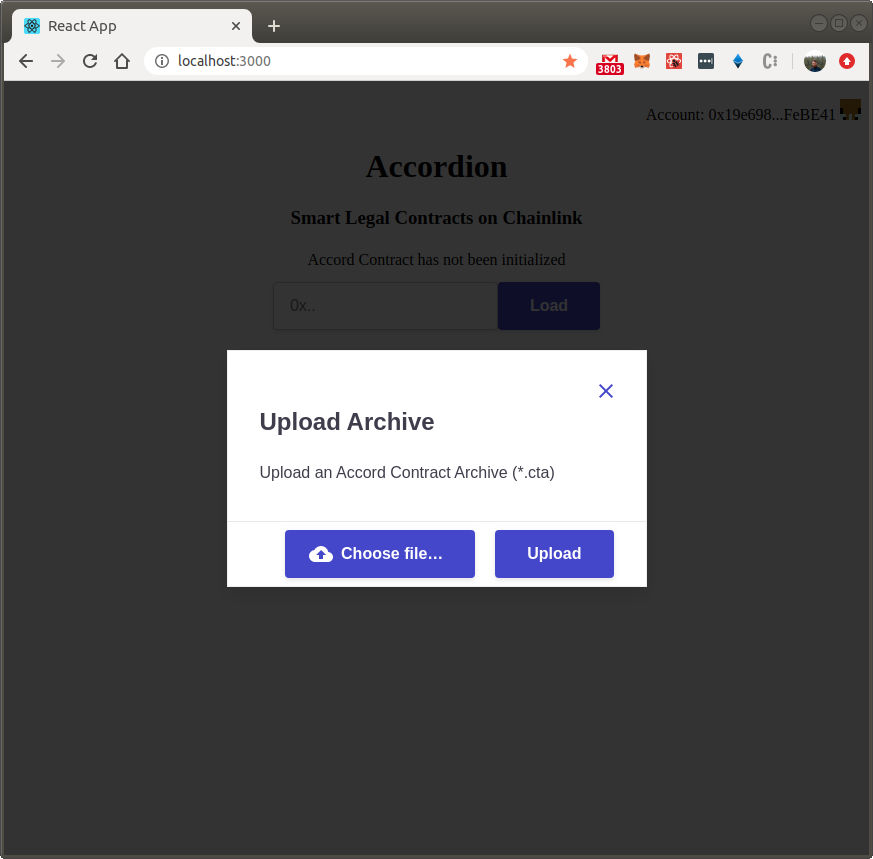Image resolution: width=873 pixels, height=859 pixels.
Task: Maximize the browser window
Action: 838,23
